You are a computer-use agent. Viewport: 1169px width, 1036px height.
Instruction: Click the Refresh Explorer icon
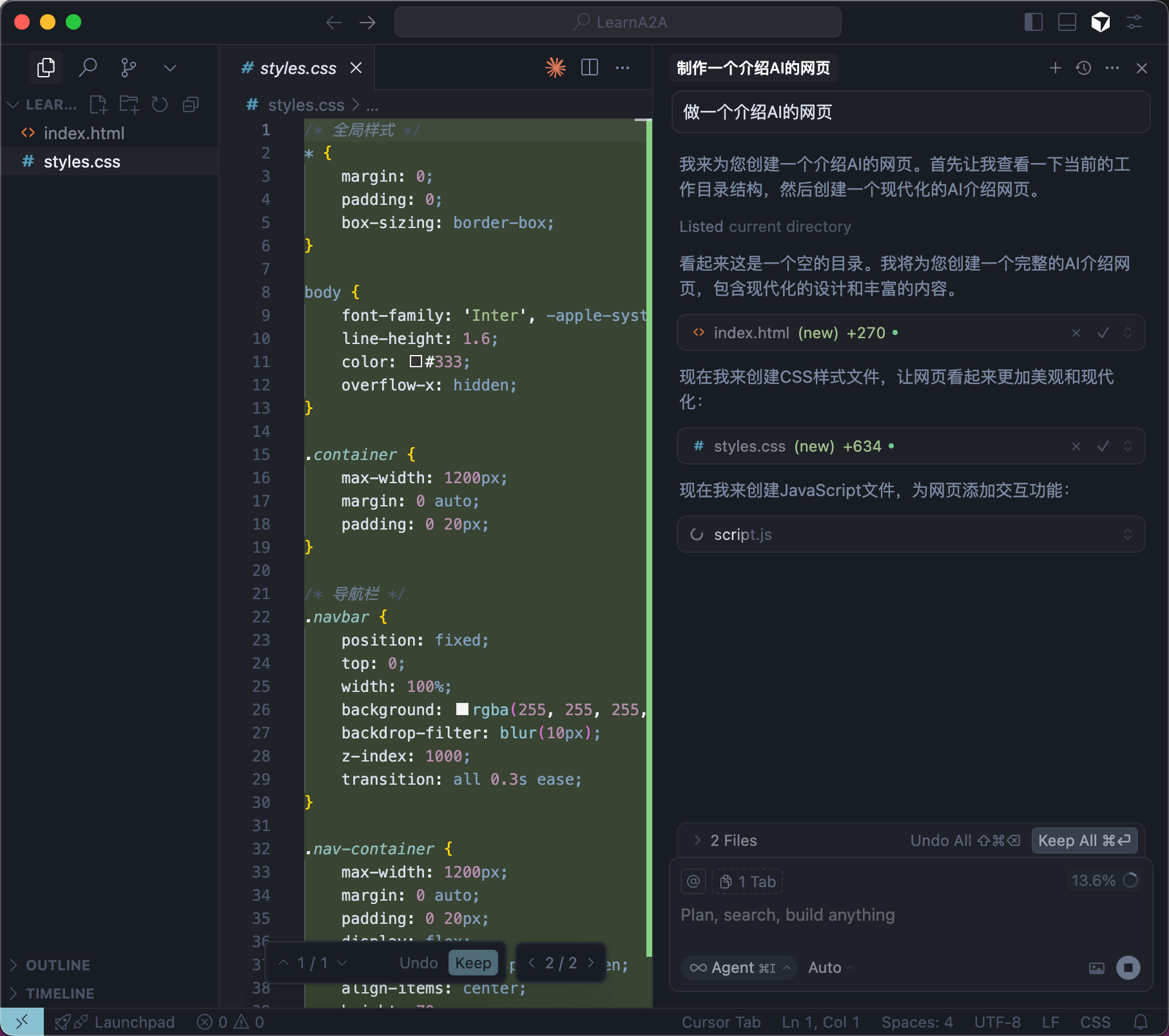160,104
